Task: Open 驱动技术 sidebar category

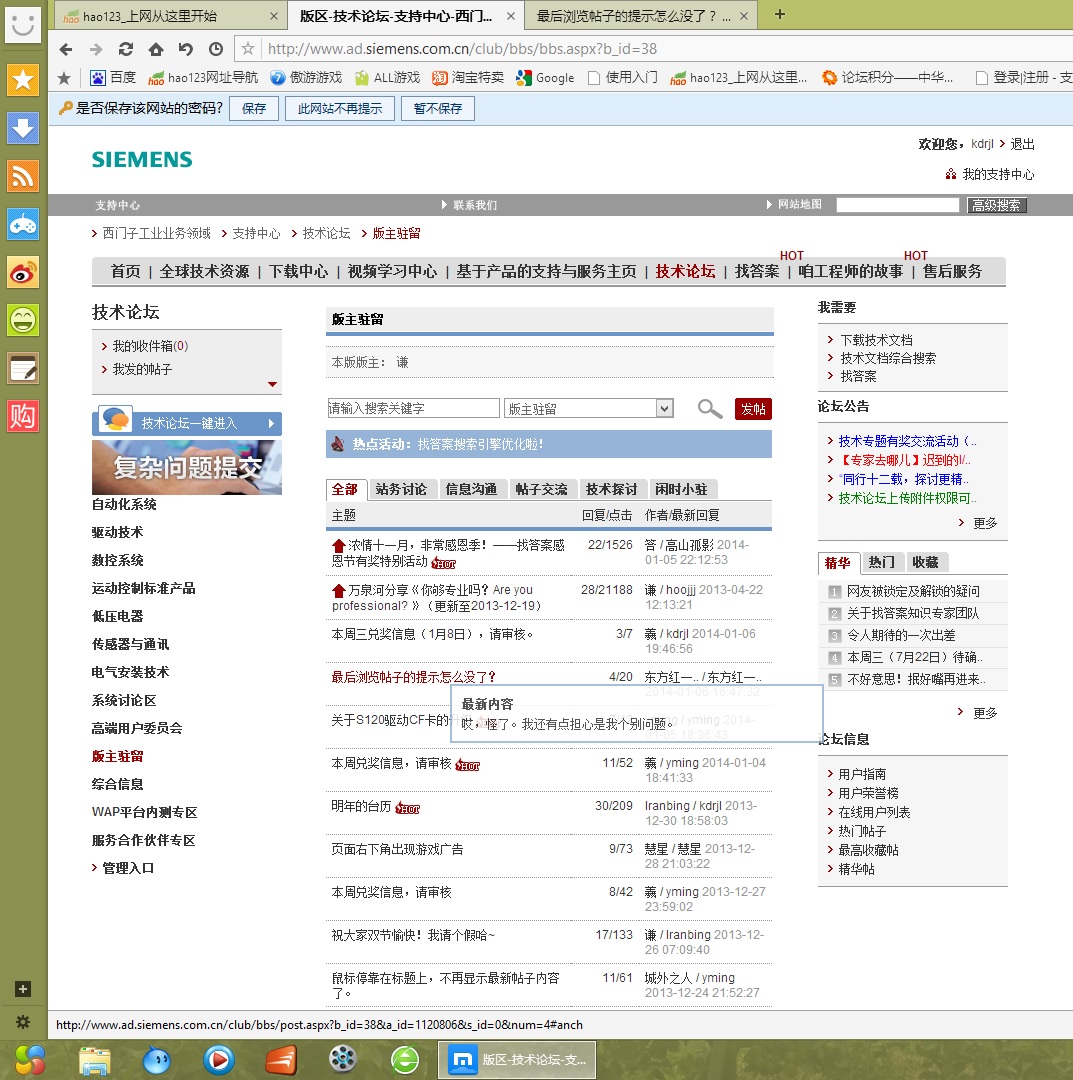Action: [118, 532]
